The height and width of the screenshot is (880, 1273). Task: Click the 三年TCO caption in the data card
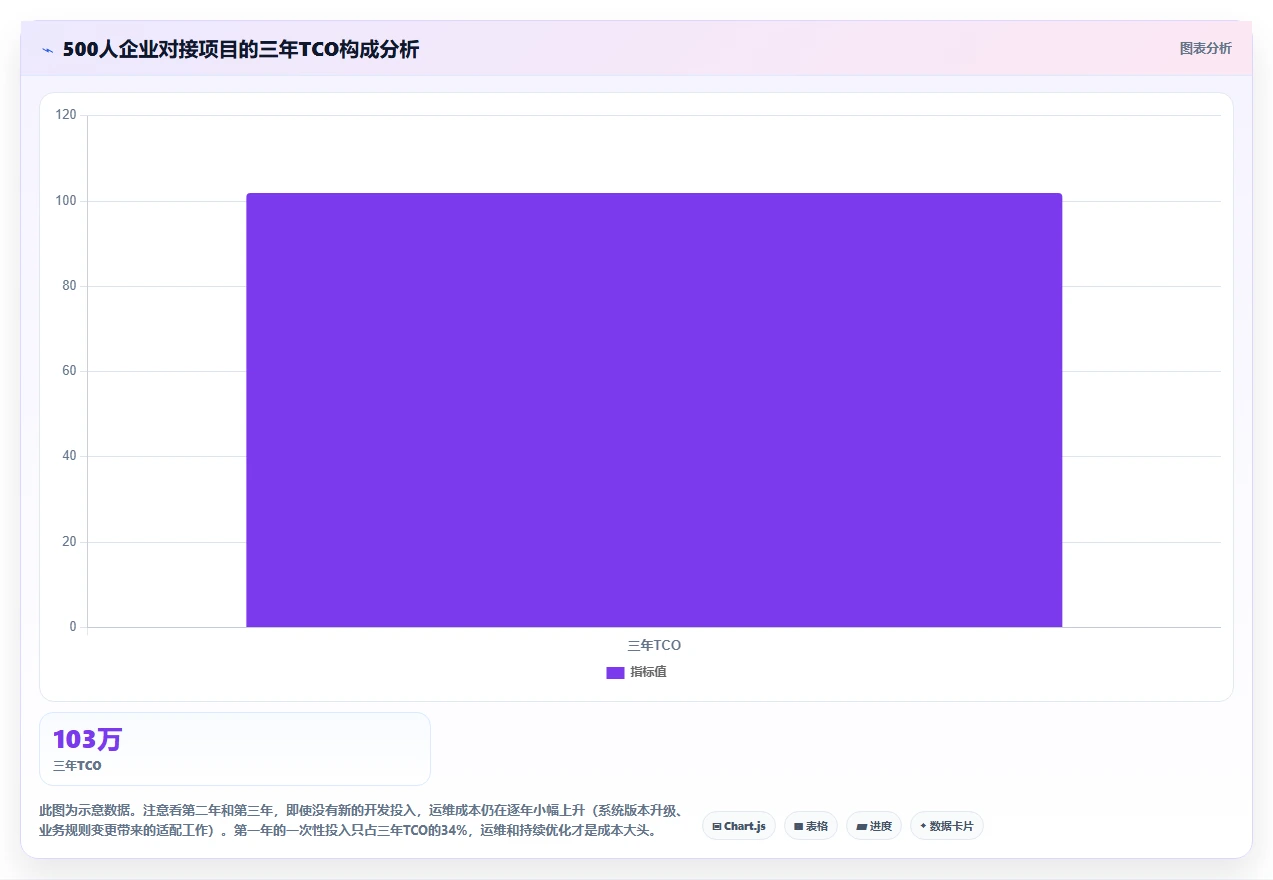pyautogui.click(x=77, y=766)
